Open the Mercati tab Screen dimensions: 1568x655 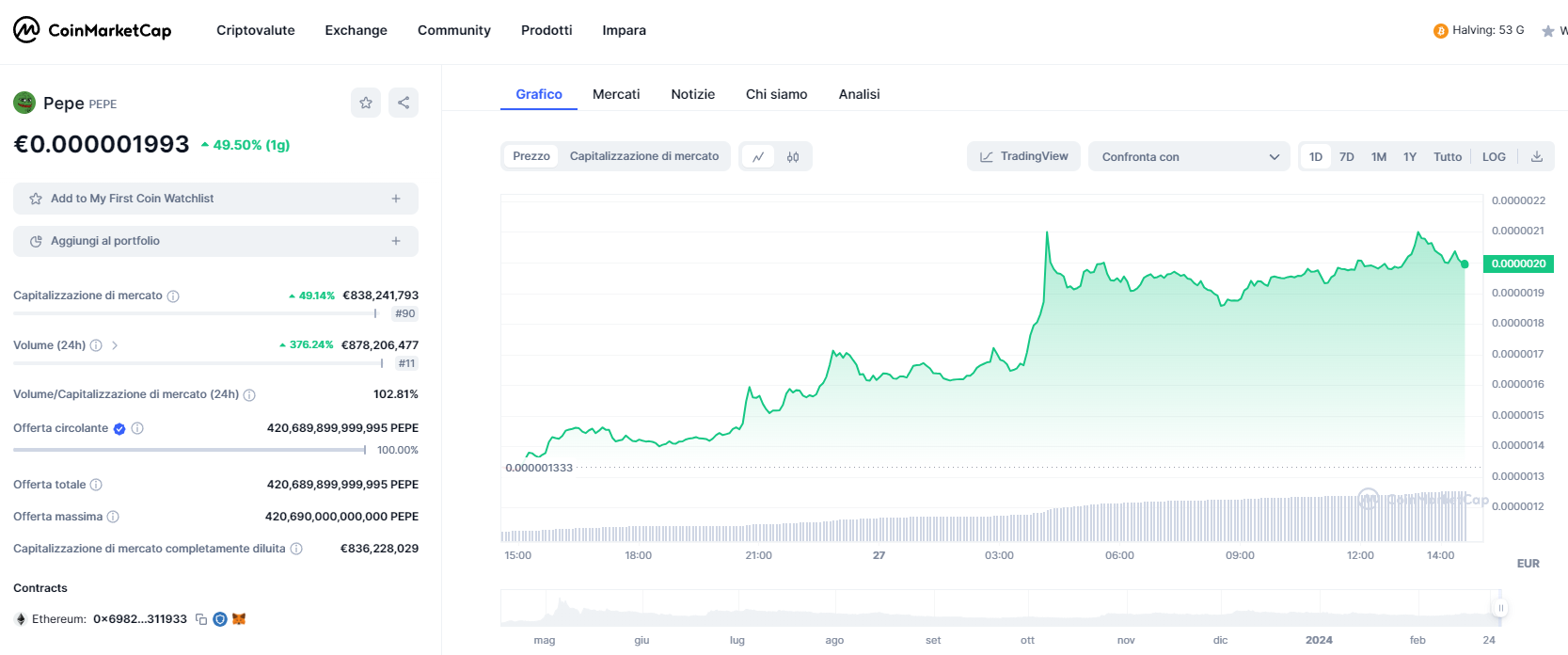click(616, 94)
